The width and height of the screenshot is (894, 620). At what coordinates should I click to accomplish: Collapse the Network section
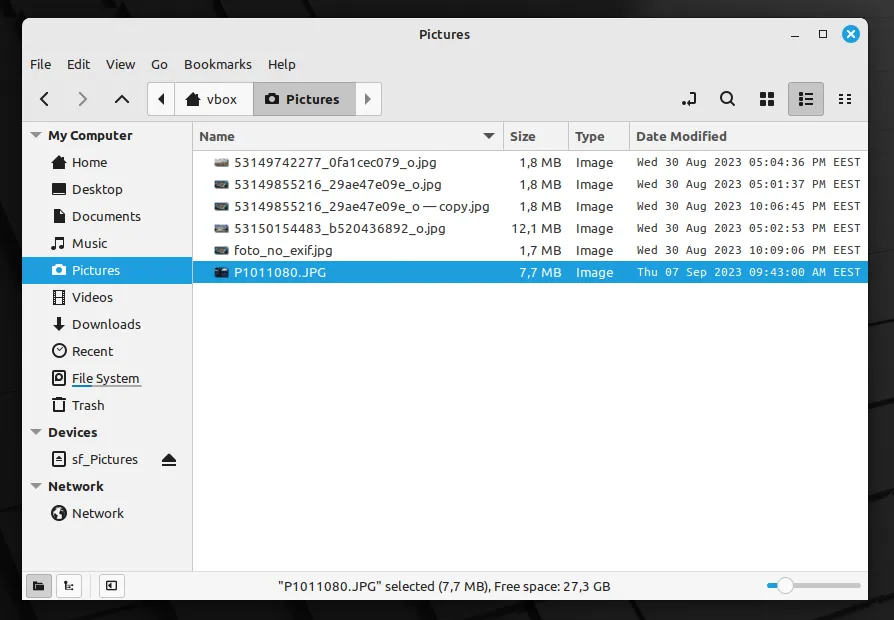pyautogui.click(x=36, y=487)
